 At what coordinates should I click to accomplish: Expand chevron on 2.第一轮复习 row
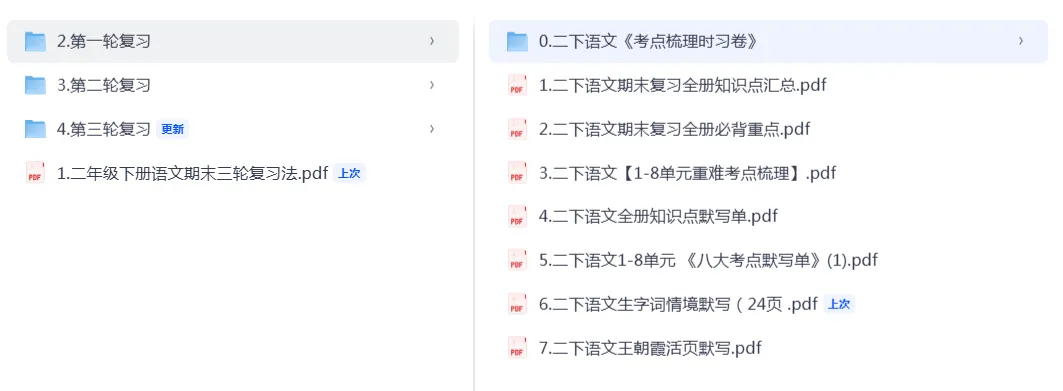[x=432, y=41]
